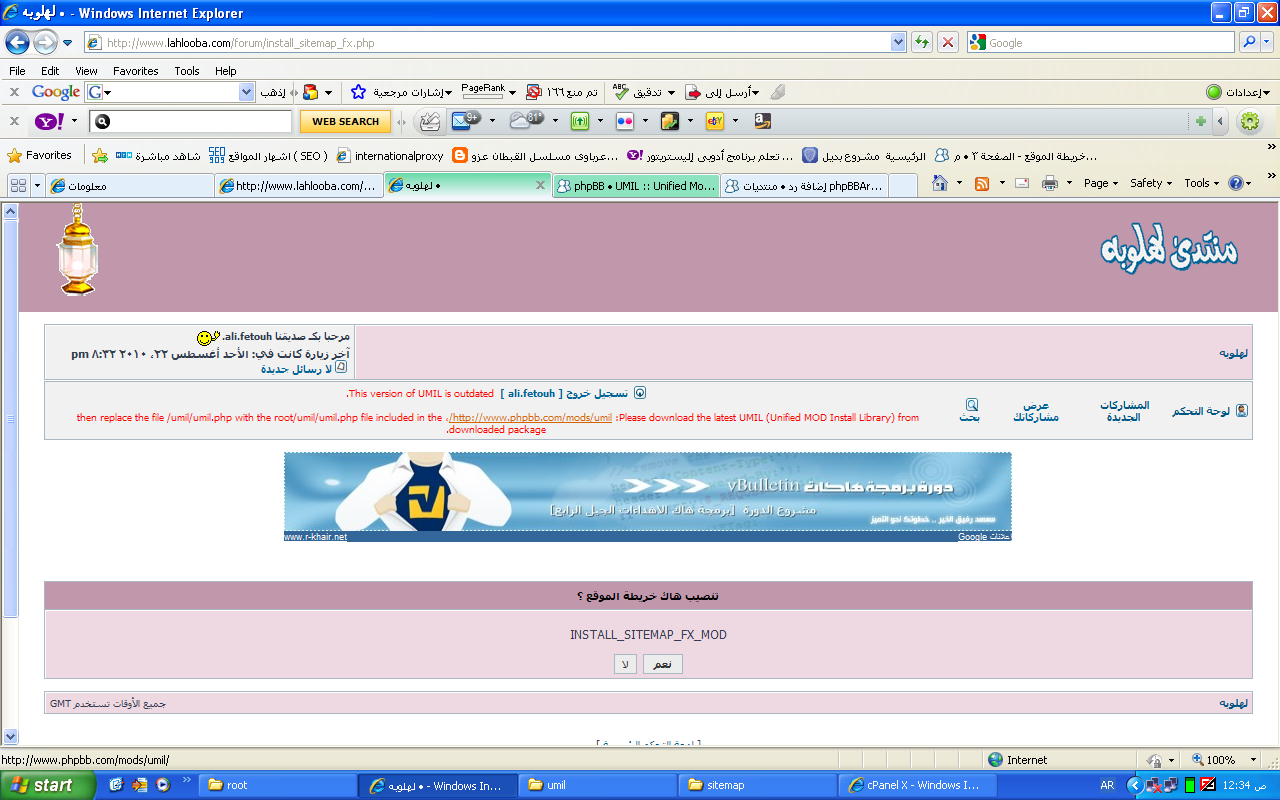The image size is (1280, 800).
Task: Switch to the phpBB • UMIL tab
Action: (636, 186)
